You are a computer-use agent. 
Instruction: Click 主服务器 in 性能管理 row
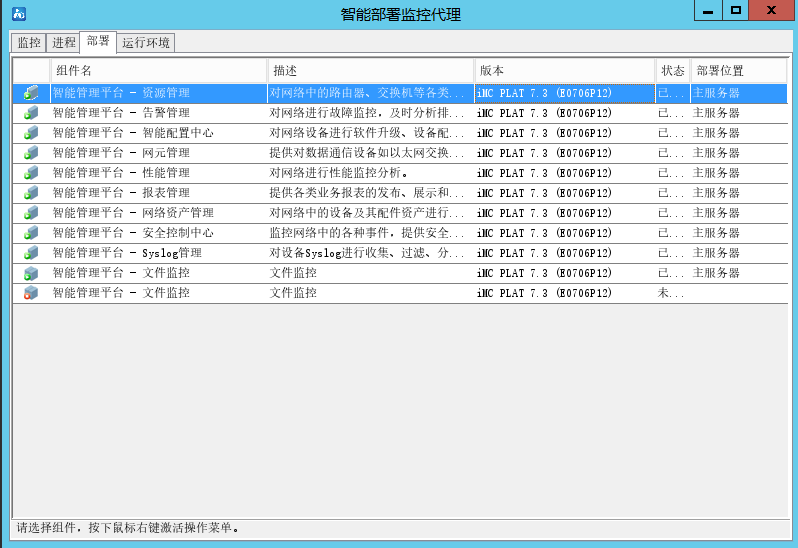point(716,173)
